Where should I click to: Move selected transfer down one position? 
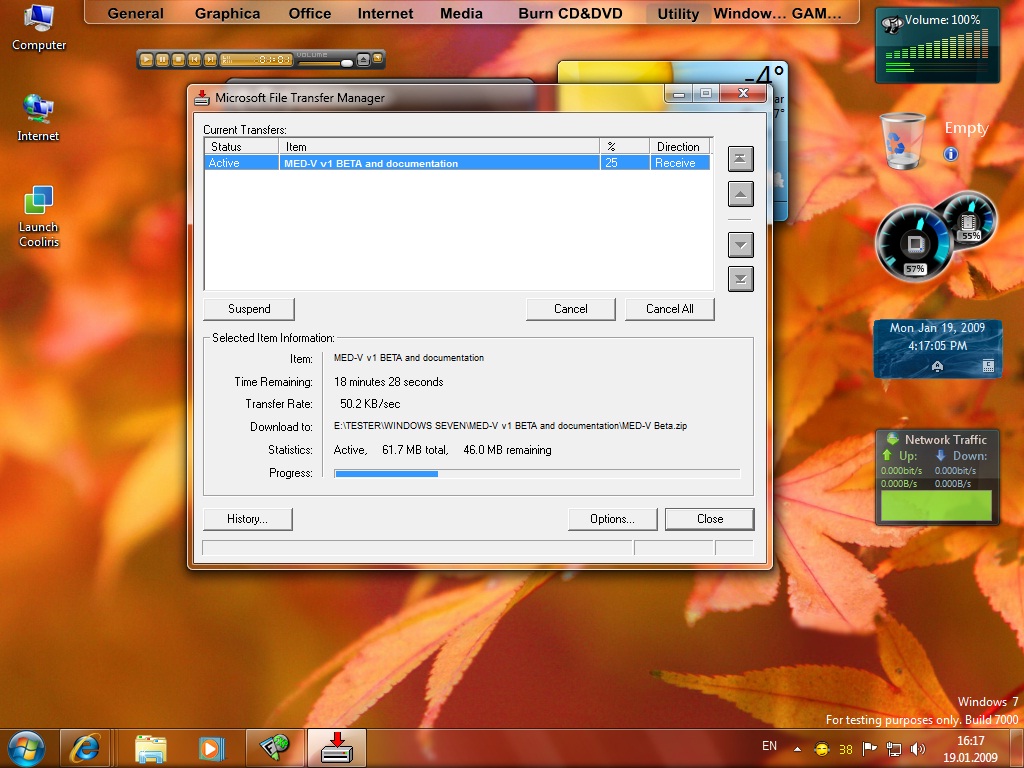(x=741, y=245)
